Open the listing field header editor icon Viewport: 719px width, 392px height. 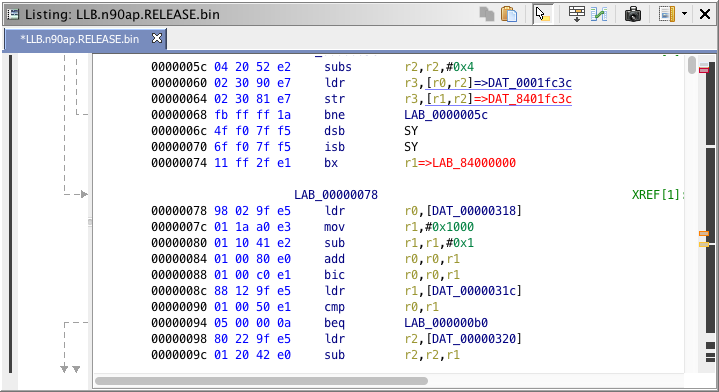(576, 14)
